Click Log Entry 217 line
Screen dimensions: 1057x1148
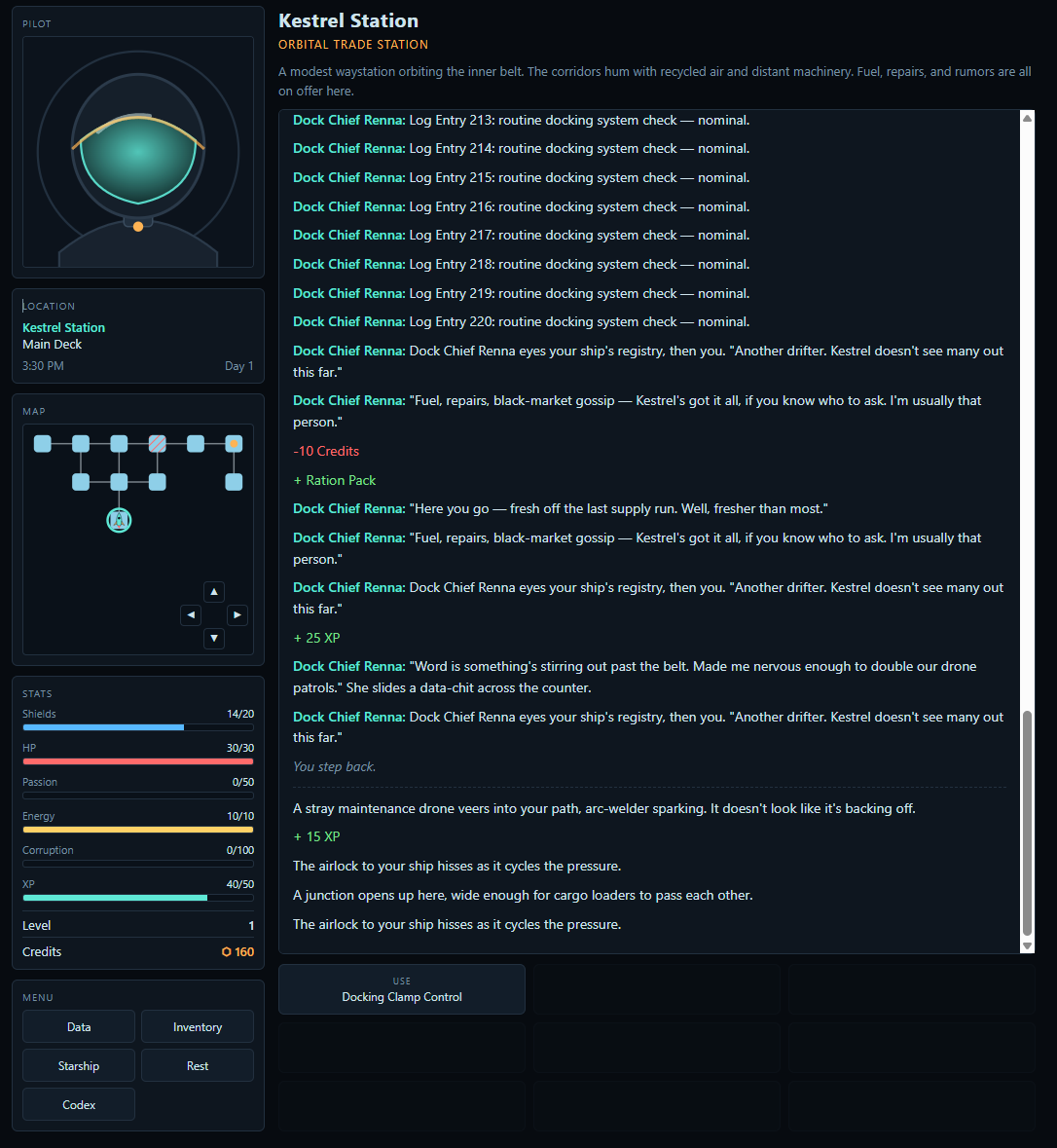click(x=521, y=235)
